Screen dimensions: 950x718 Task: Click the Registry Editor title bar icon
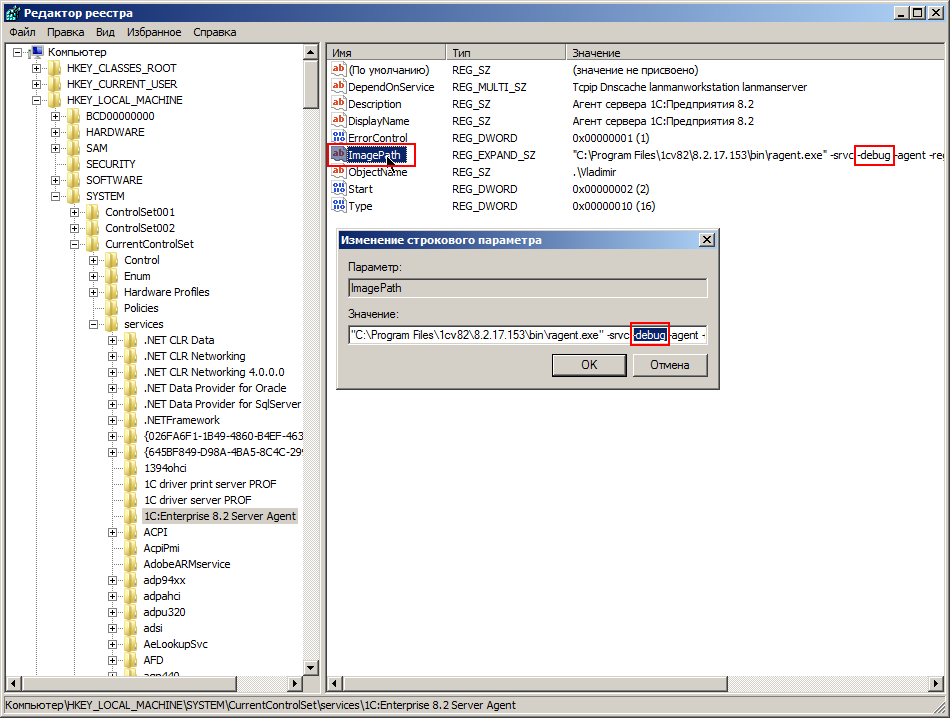(12, 13)
